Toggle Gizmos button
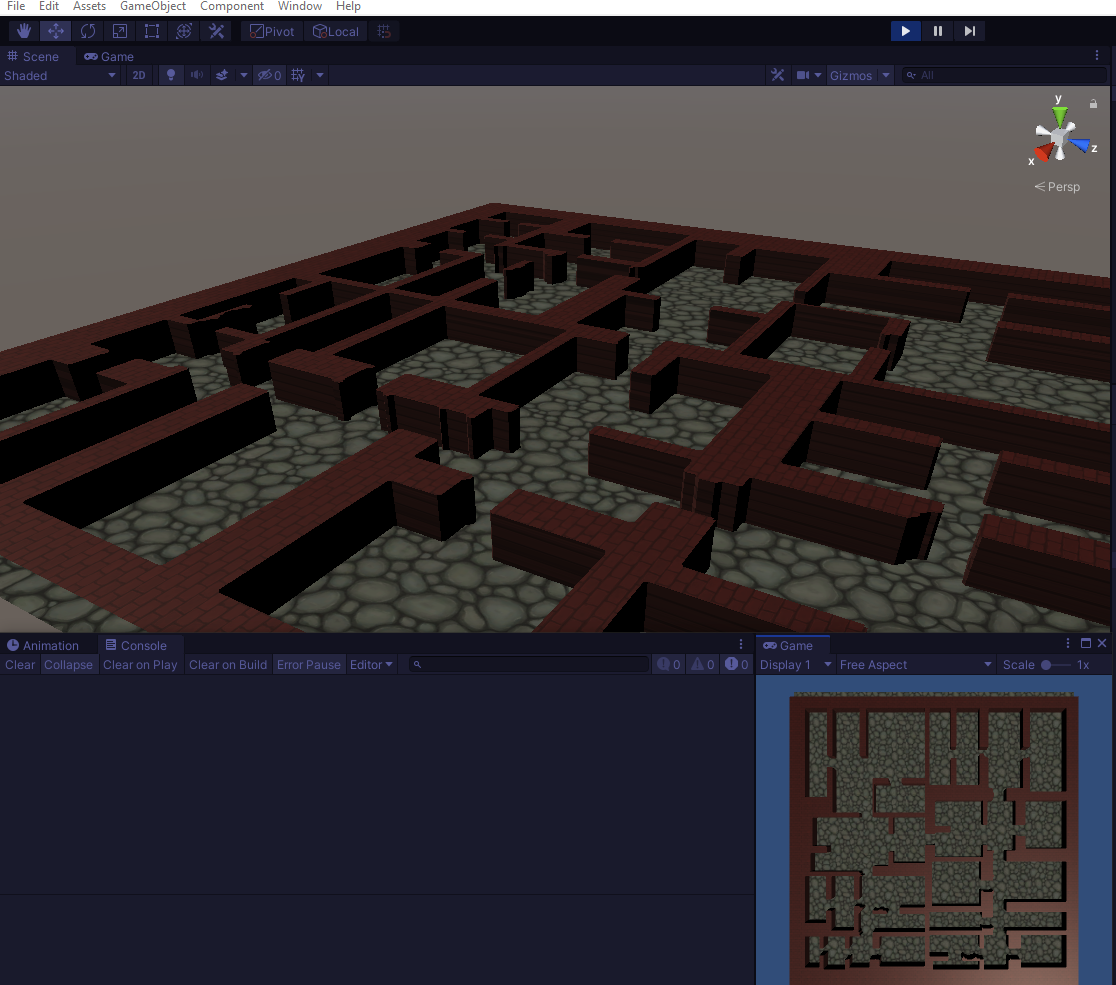The image size is (1116, 985). 851,75
